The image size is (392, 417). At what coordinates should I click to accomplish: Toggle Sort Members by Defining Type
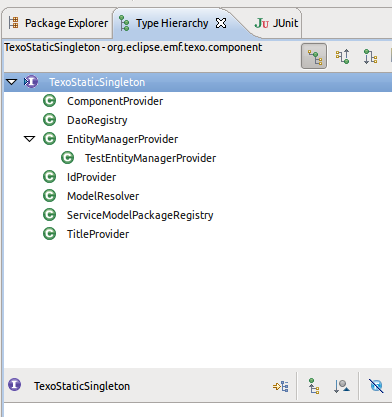click(x=341, y=386)
